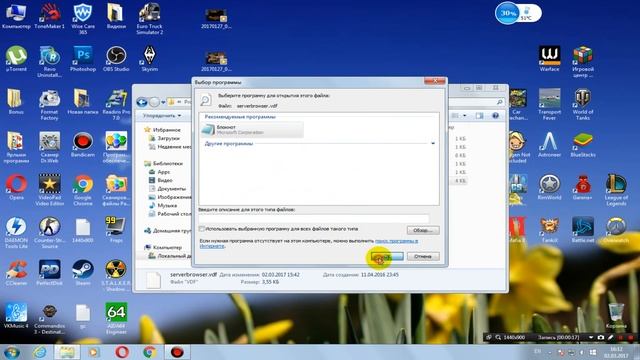Launch Fraps from the desktop
The image size is (640, 360).
click(x=116, y=230)
